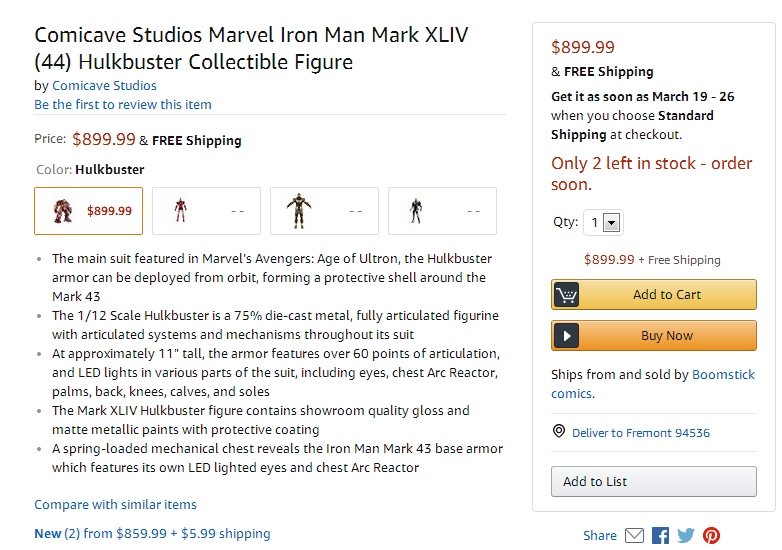Choose the red Iron Man figure variant

(207, 211)
